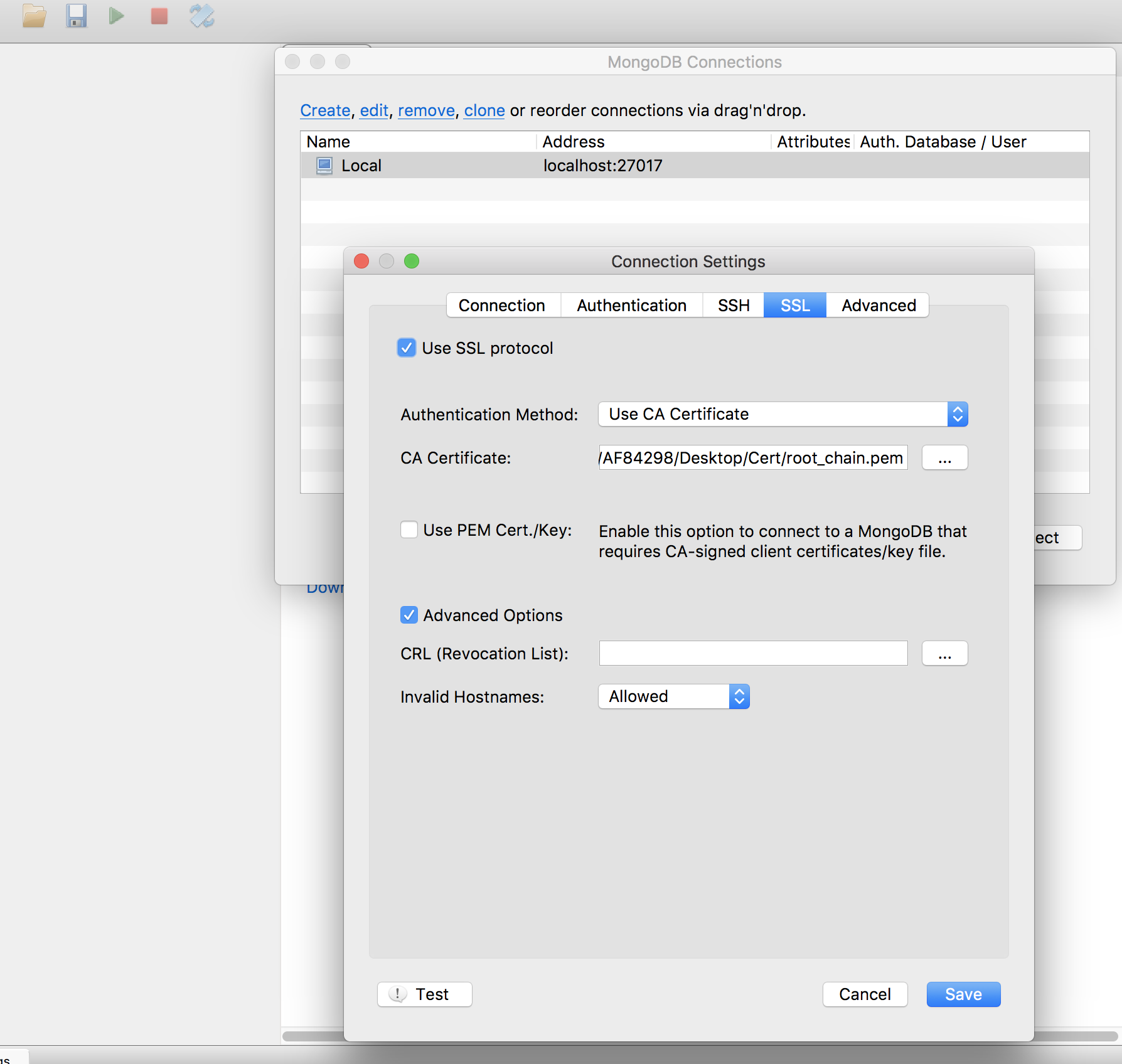Maximize Connection Settings with green button
The width and height of the screenshot is (1122, 1064).
412,261
